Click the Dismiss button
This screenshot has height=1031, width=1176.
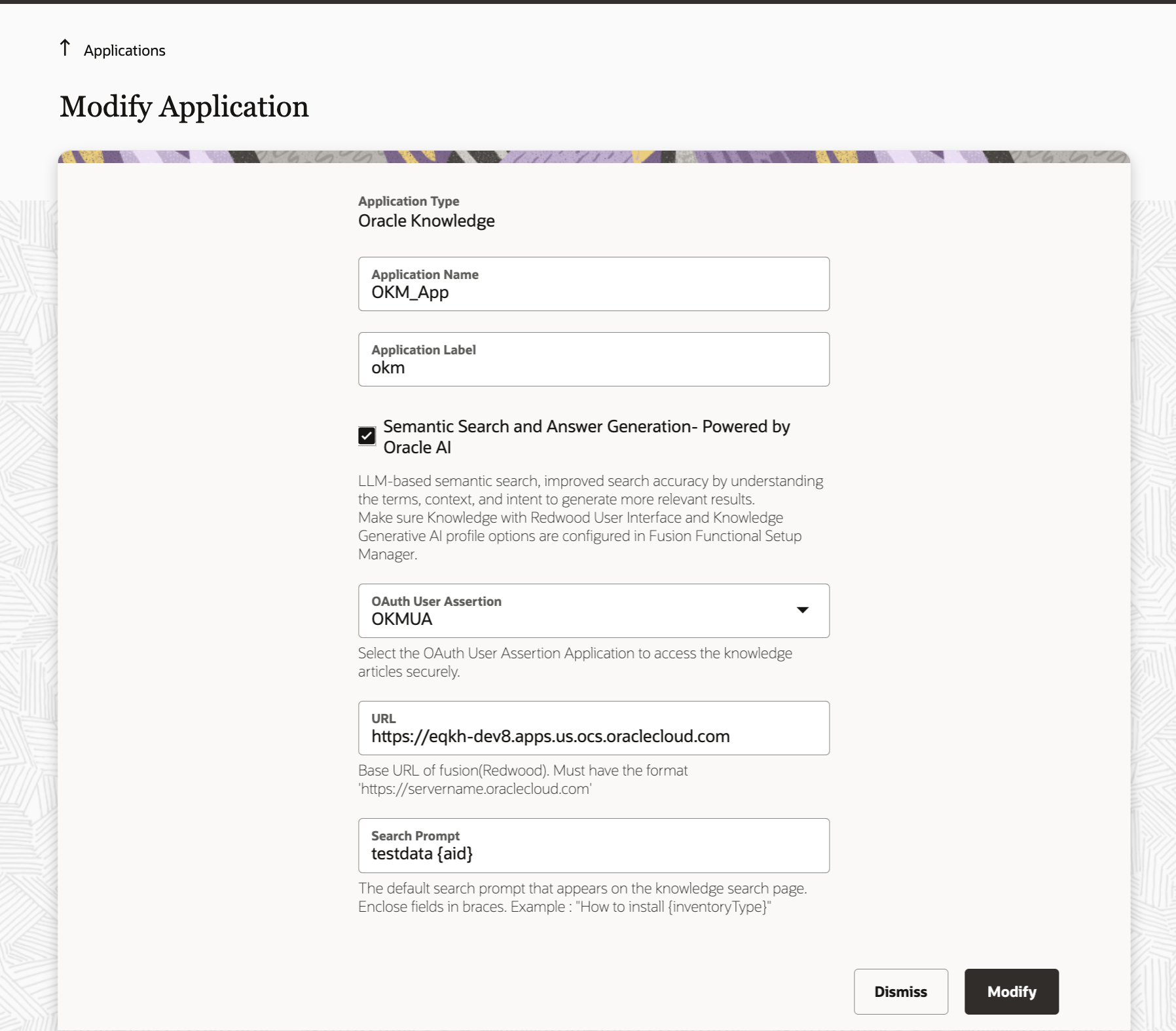tap(901, 992)
